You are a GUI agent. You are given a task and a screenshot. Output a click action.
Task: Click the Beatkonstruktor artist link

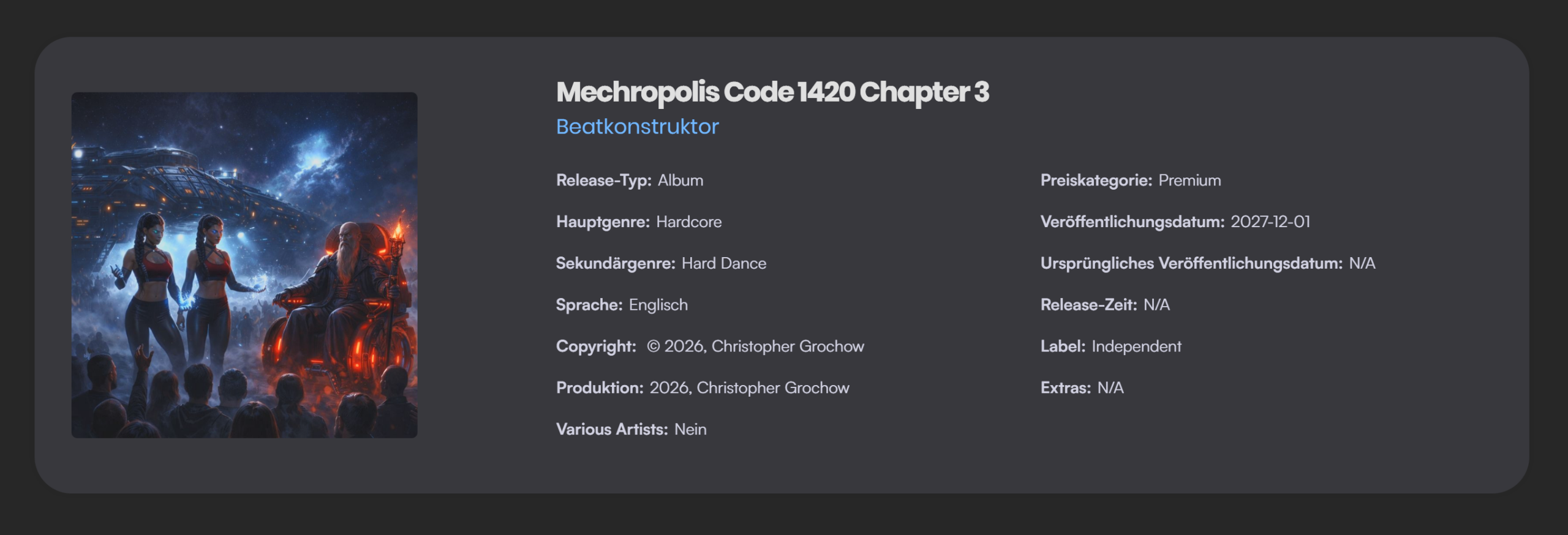[637, 127]
